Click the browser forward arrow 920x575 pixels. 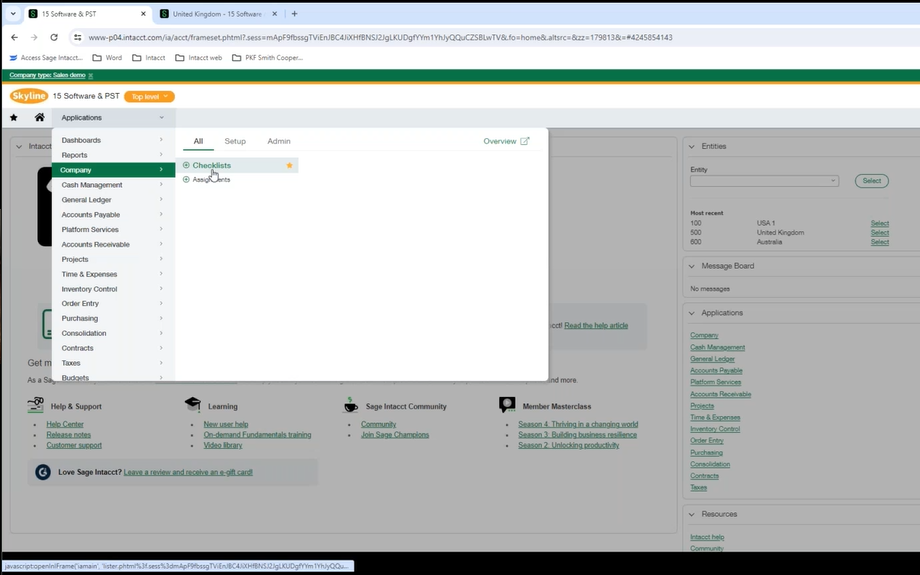[34, 37]
